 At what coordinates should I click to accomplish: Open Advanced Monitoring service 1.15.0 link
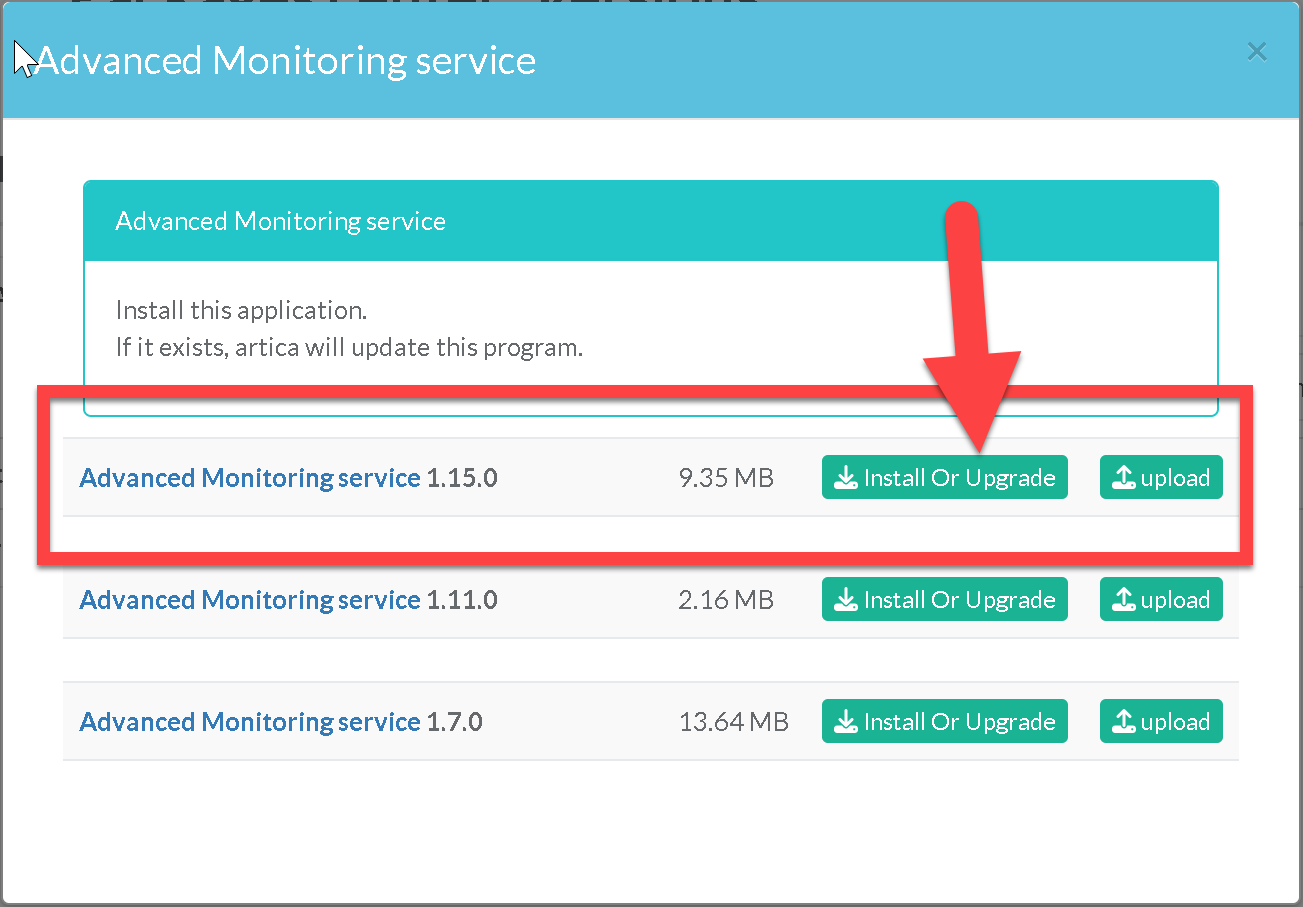coord(250,478)
